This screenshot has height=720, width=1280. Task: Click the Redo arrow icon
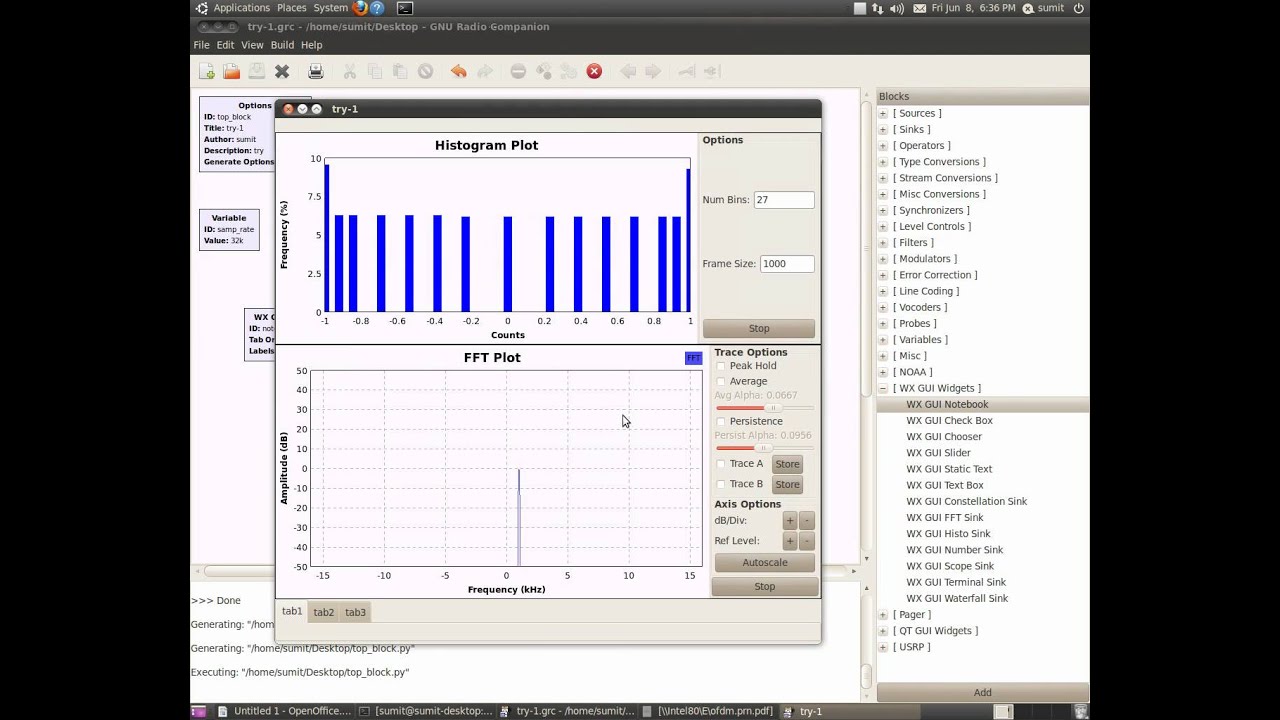[484, 71]
